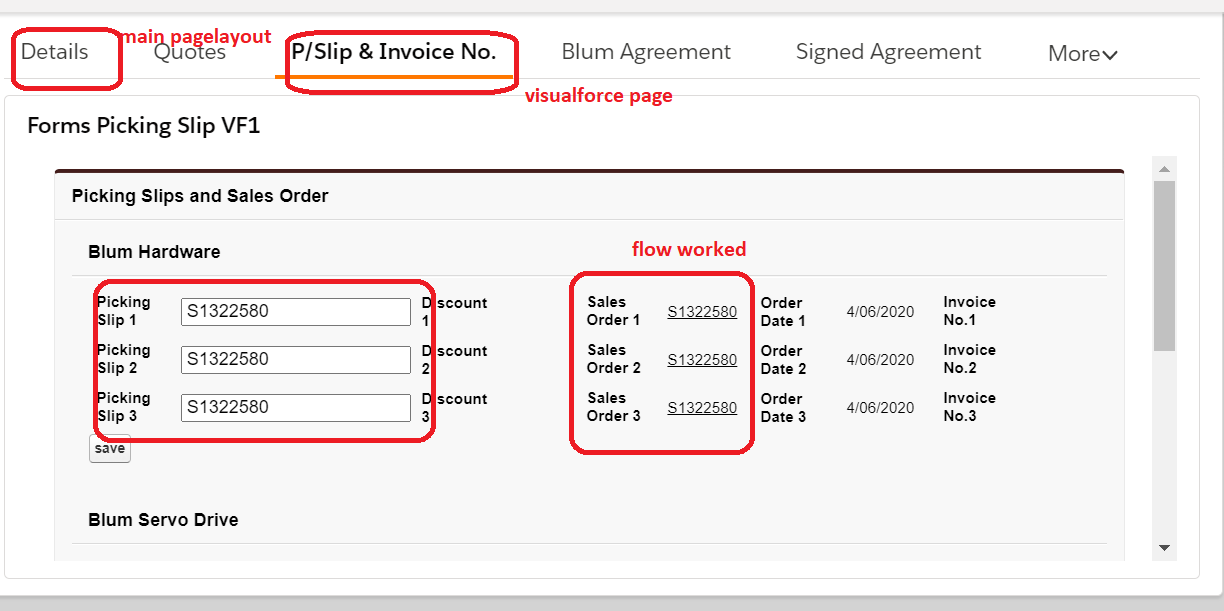This screenshot has height=611, width=1224.
Task: Click the Invoice No.3 label
Action: point(969,407)
